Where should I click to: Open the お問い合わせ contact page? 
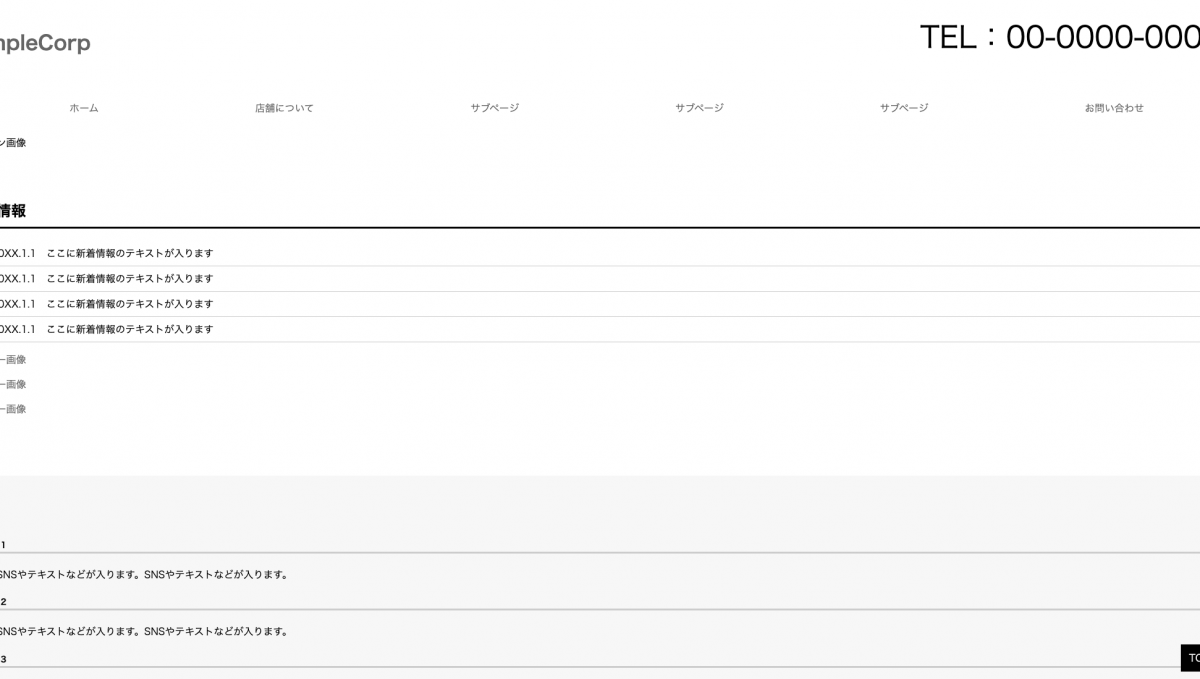tap(1114, 108)
